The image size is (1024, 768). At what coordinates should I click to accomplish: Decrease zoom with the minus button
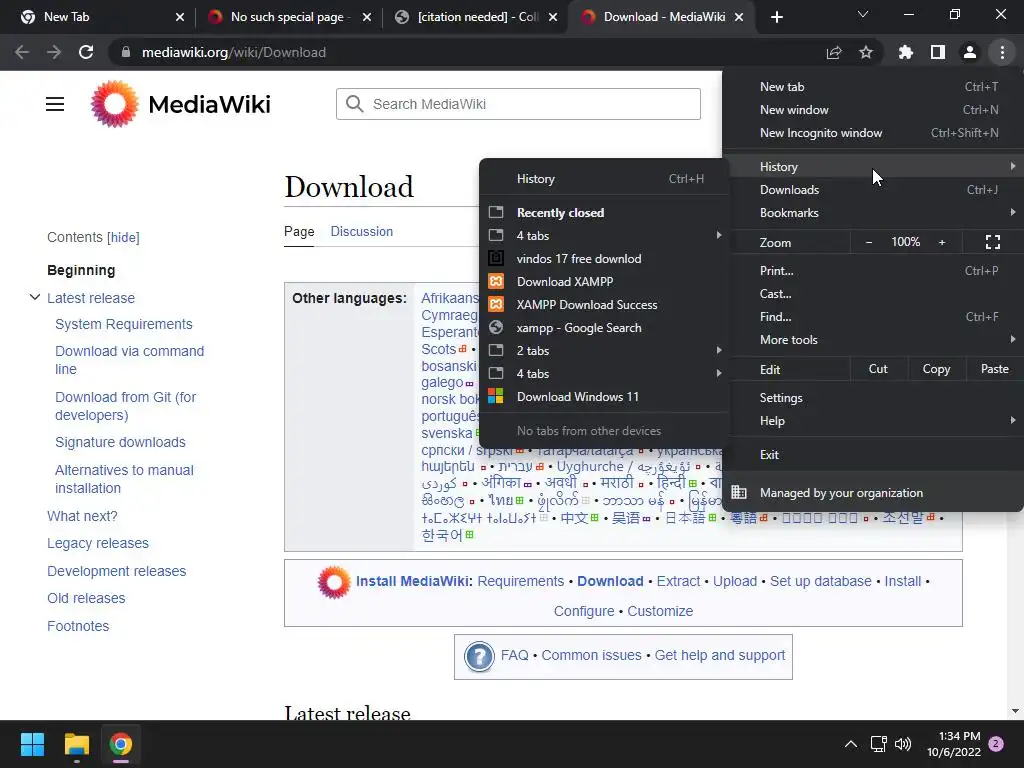pos(869,242)
